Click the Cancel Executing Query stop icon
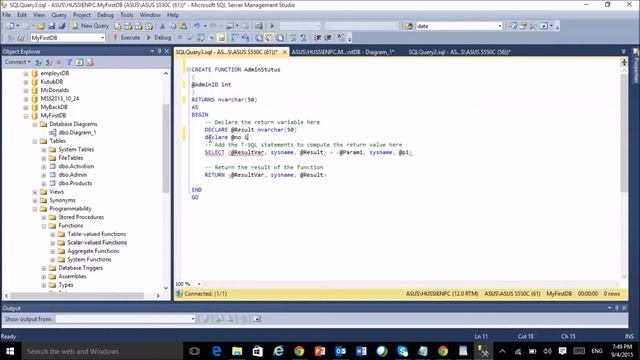 pyautogui.click(x=180, y=38)
